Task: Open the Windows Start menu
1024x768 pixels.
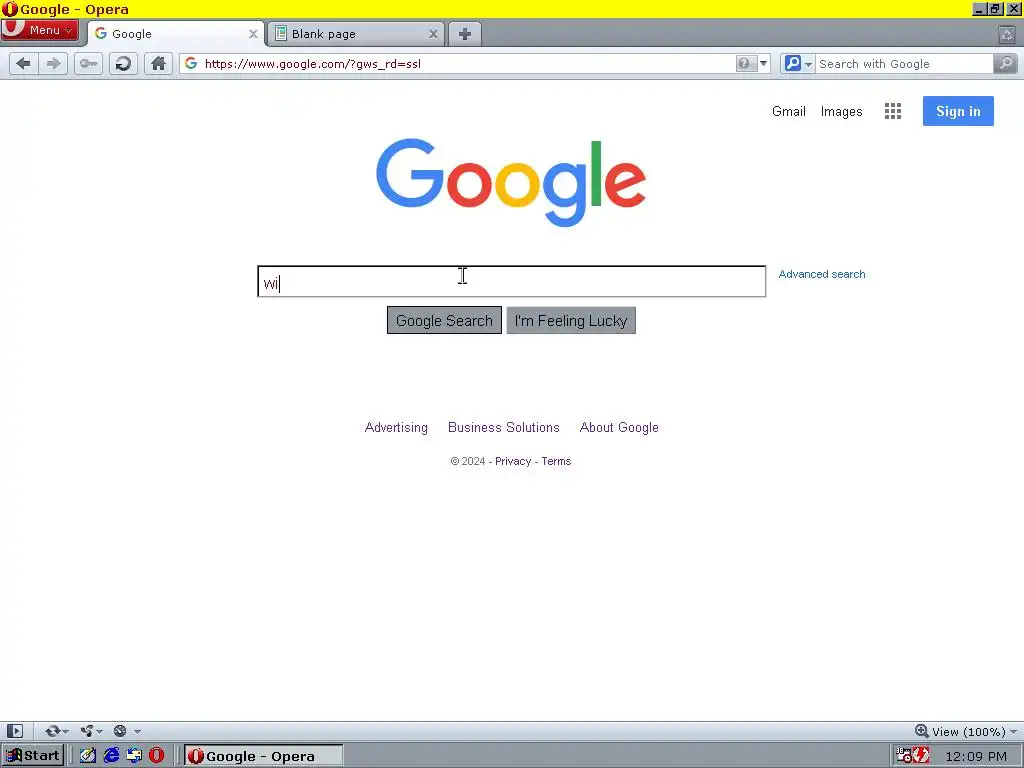Action: (33, 756)
